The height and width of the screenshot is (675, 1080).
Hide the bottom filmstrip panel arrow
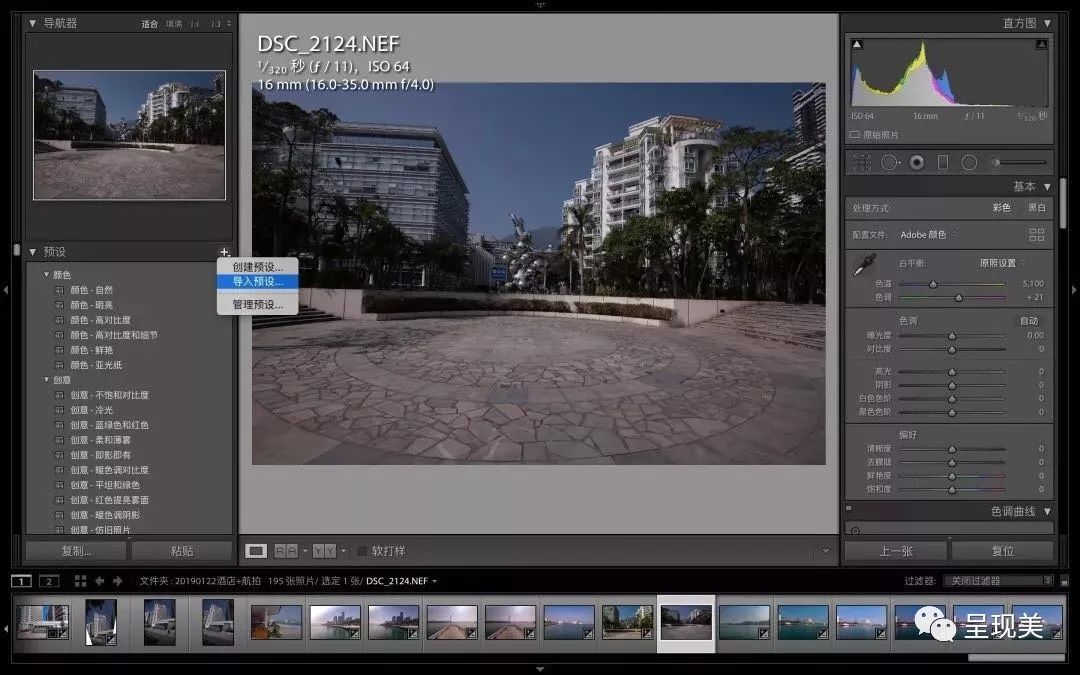(540, 669)
